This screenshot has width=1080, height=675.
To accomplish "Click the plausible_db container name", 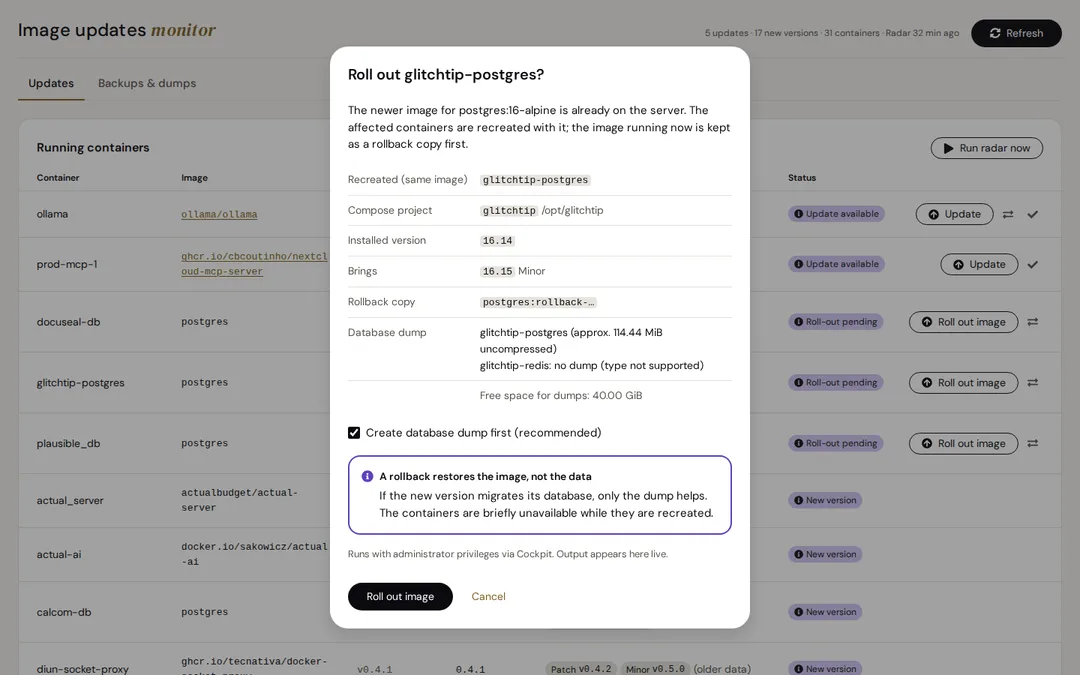I will coord(68,444).
